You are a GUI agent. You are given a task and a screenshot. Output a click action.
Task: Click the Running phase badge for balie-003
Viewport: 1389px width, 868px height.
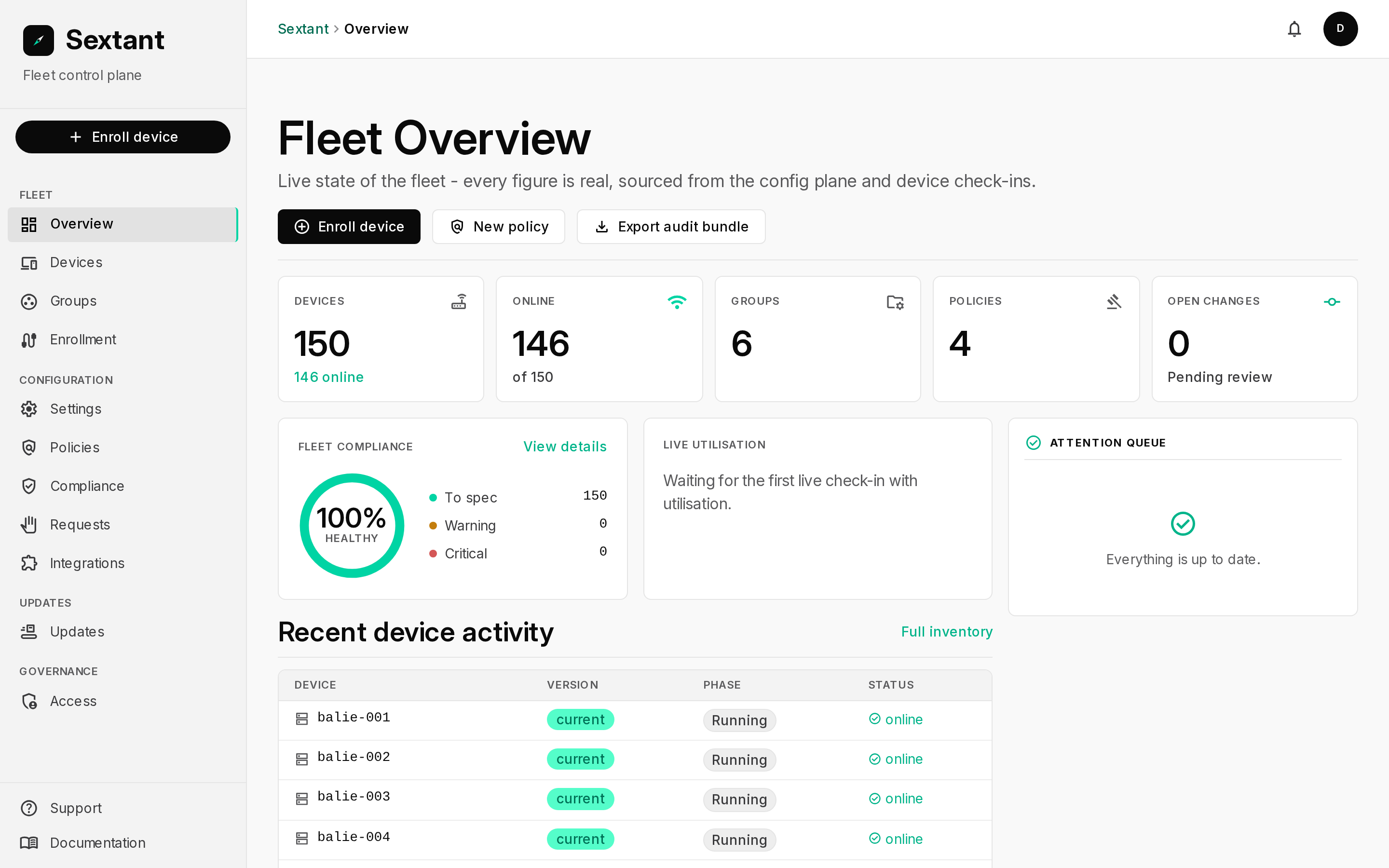pos(739,799)
